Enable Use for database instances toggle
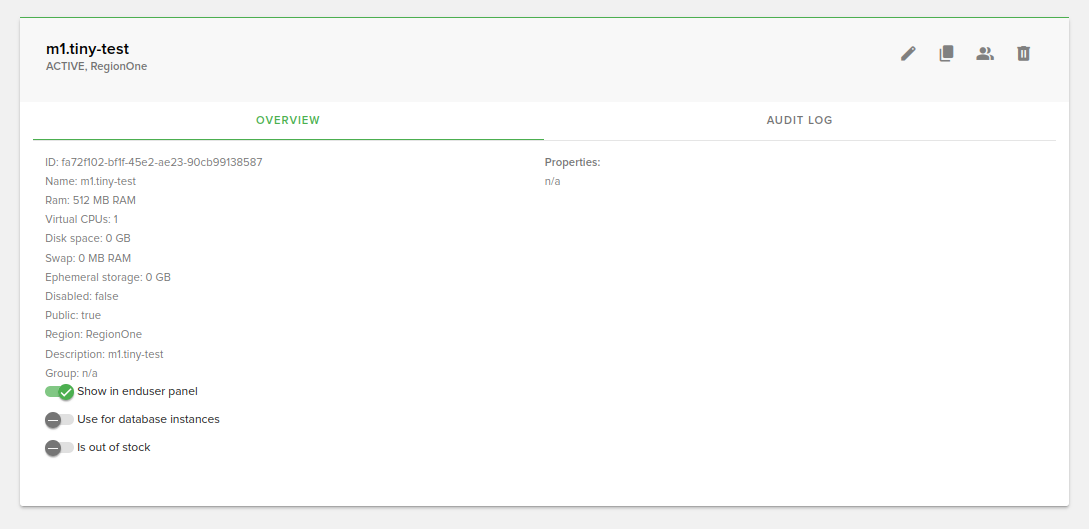This screenshot has height=529, width=1089. click(x=60, y=420)
